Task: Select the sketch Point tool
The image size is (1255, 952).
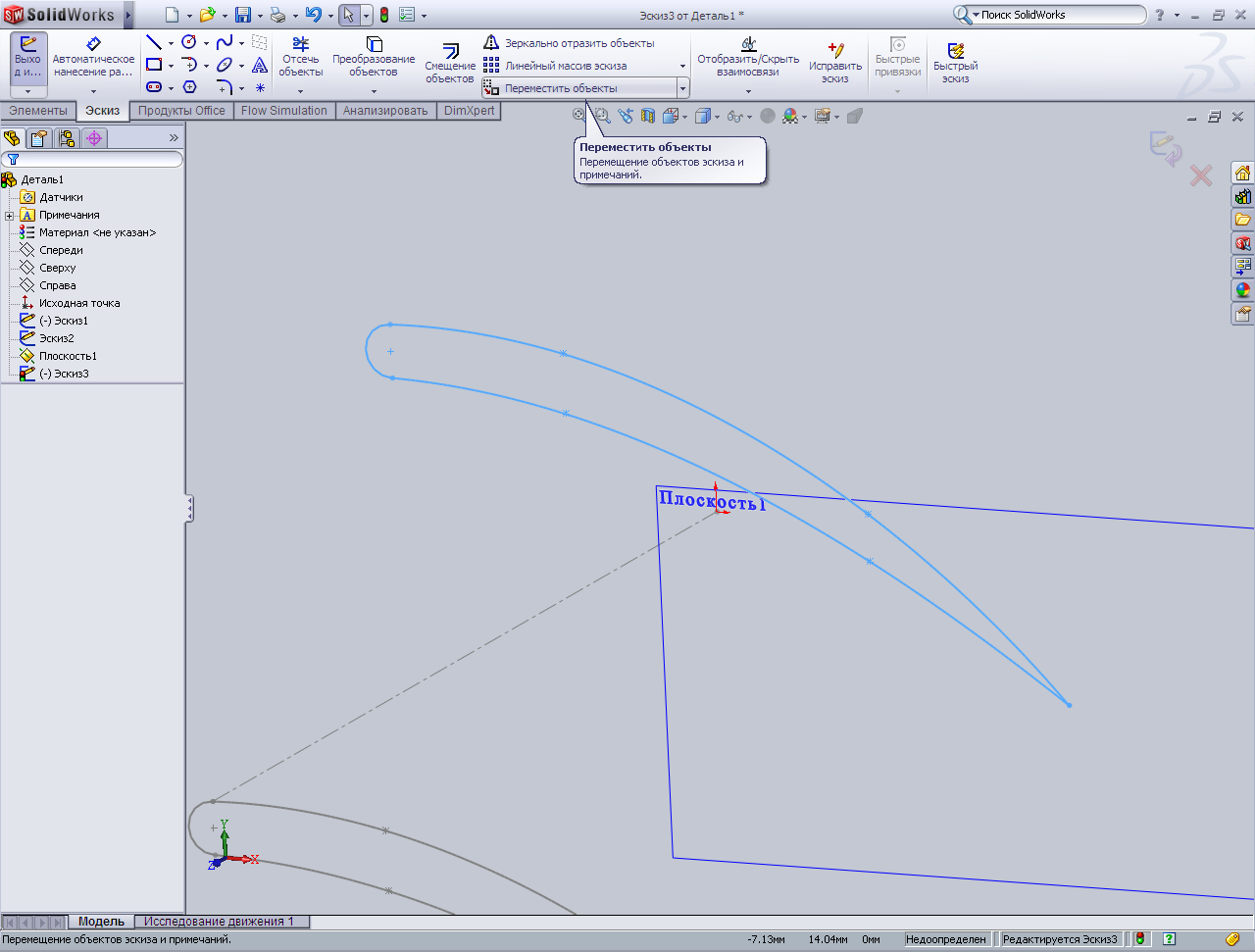Action: [x=260, y=87]
